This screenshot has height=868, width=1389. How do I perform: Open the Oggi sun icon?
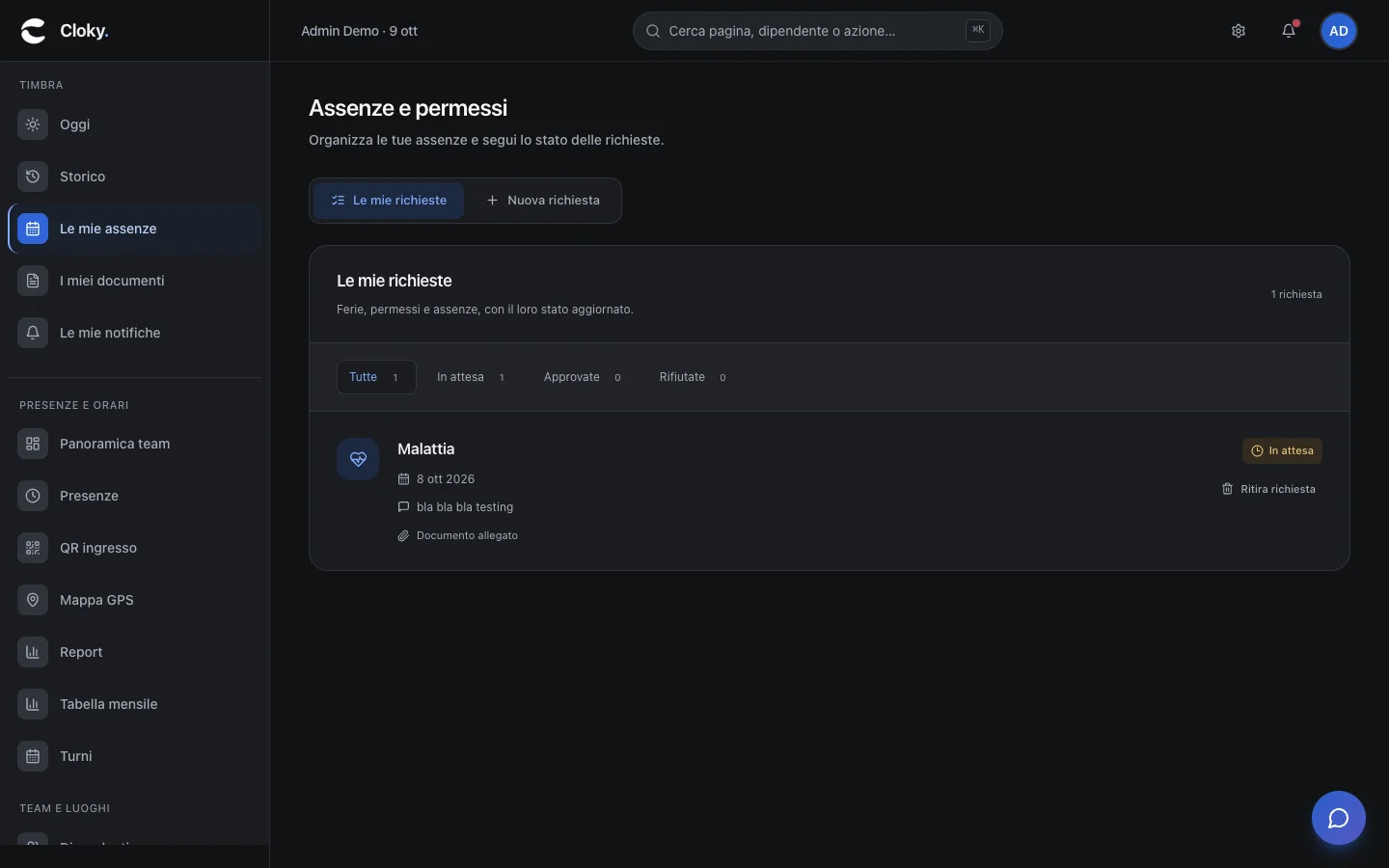pos(33,124)
